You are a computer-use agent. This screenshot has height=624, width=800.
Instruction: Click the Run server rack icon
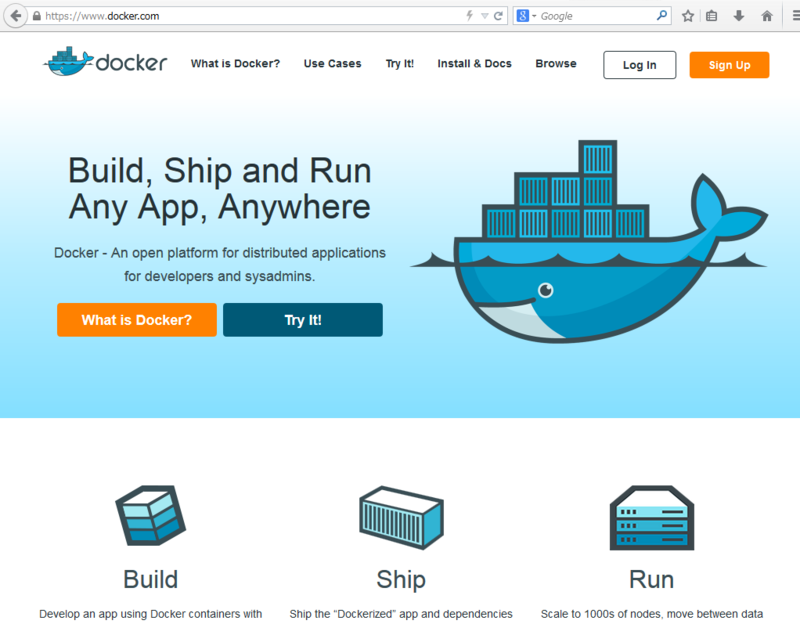tap(652, 517)
